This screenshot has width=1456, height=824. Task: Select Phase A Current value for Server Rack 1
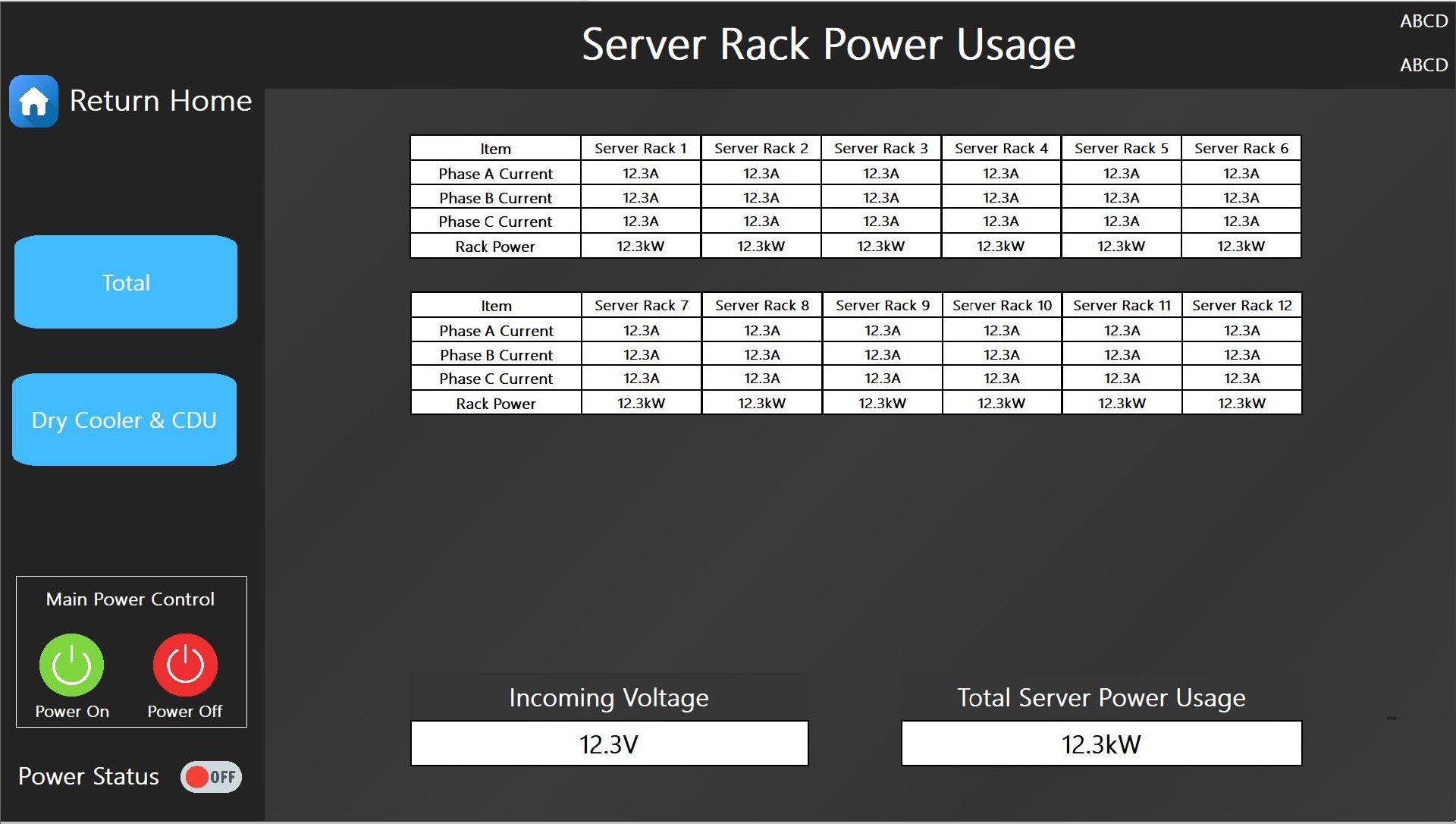tap(641, 173)
